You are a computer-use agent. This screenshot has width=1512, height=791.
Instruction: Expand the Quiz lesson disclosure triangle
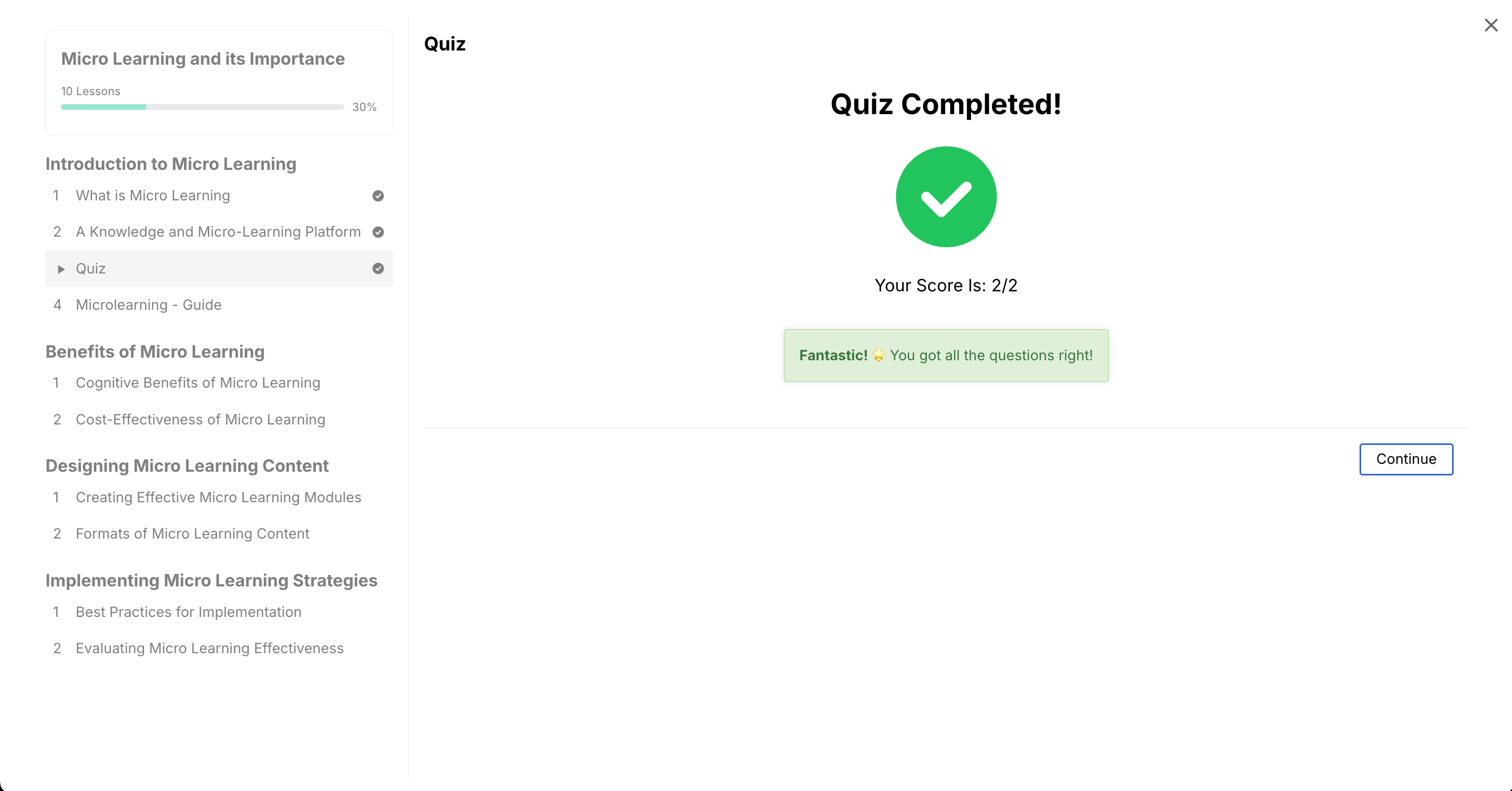(x=62, y=269)
